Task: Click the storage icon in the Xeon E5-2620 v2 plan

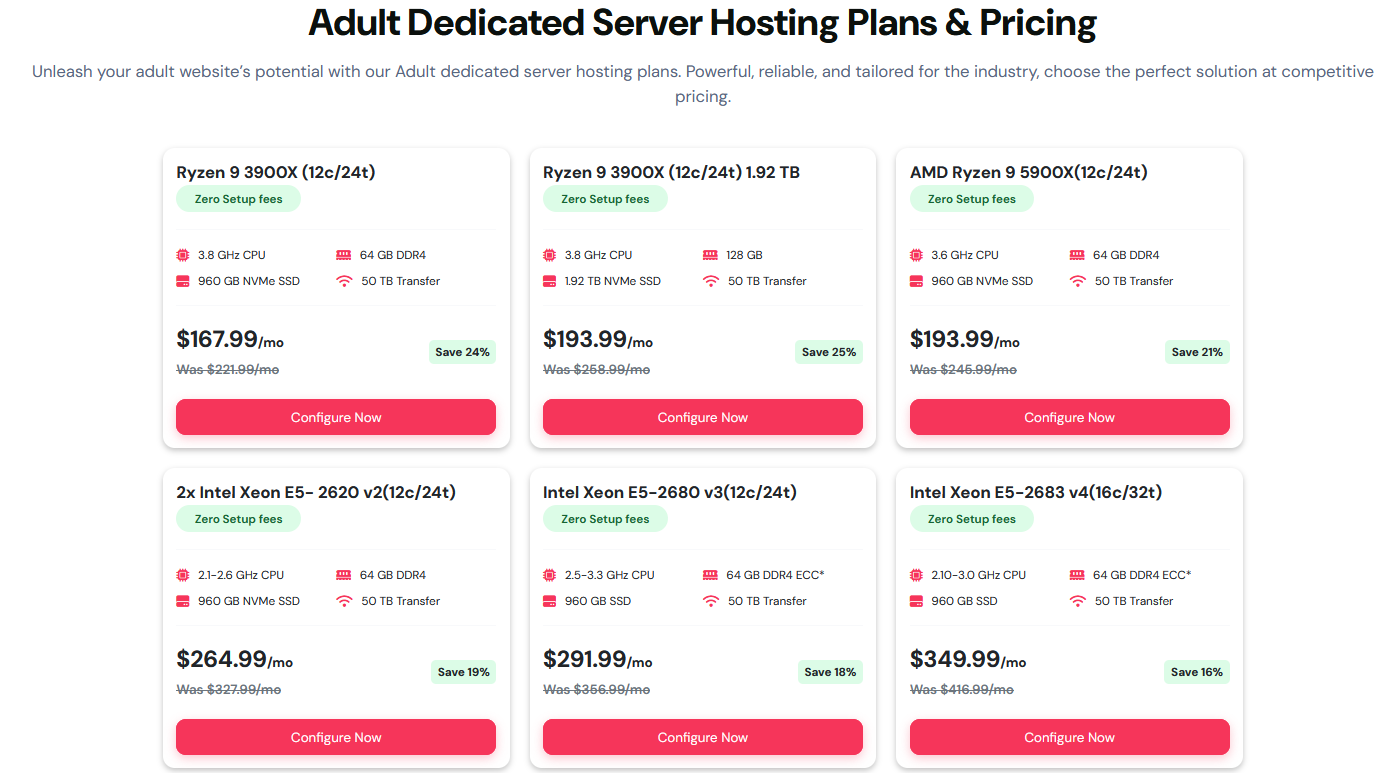Action: click(183, 601)
